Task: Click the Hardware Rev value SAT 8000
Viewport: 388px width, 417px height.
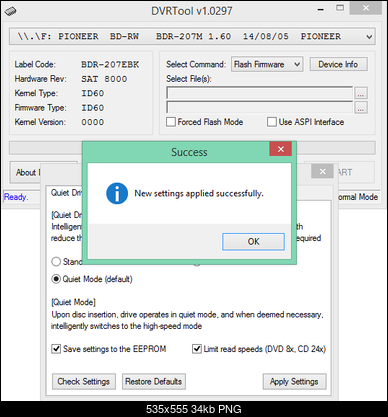Action: tap(104, 79)
